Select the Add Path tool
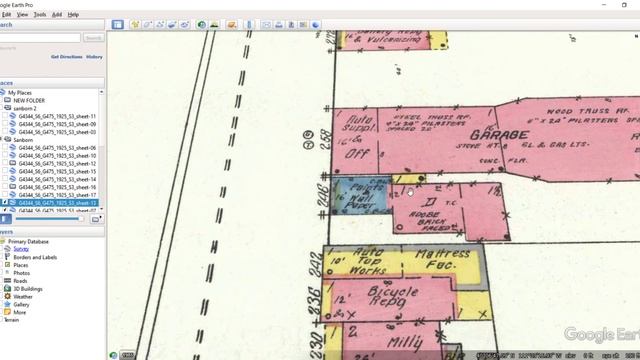Viewport: 640px width, 360px height. (x=160, y=24)
